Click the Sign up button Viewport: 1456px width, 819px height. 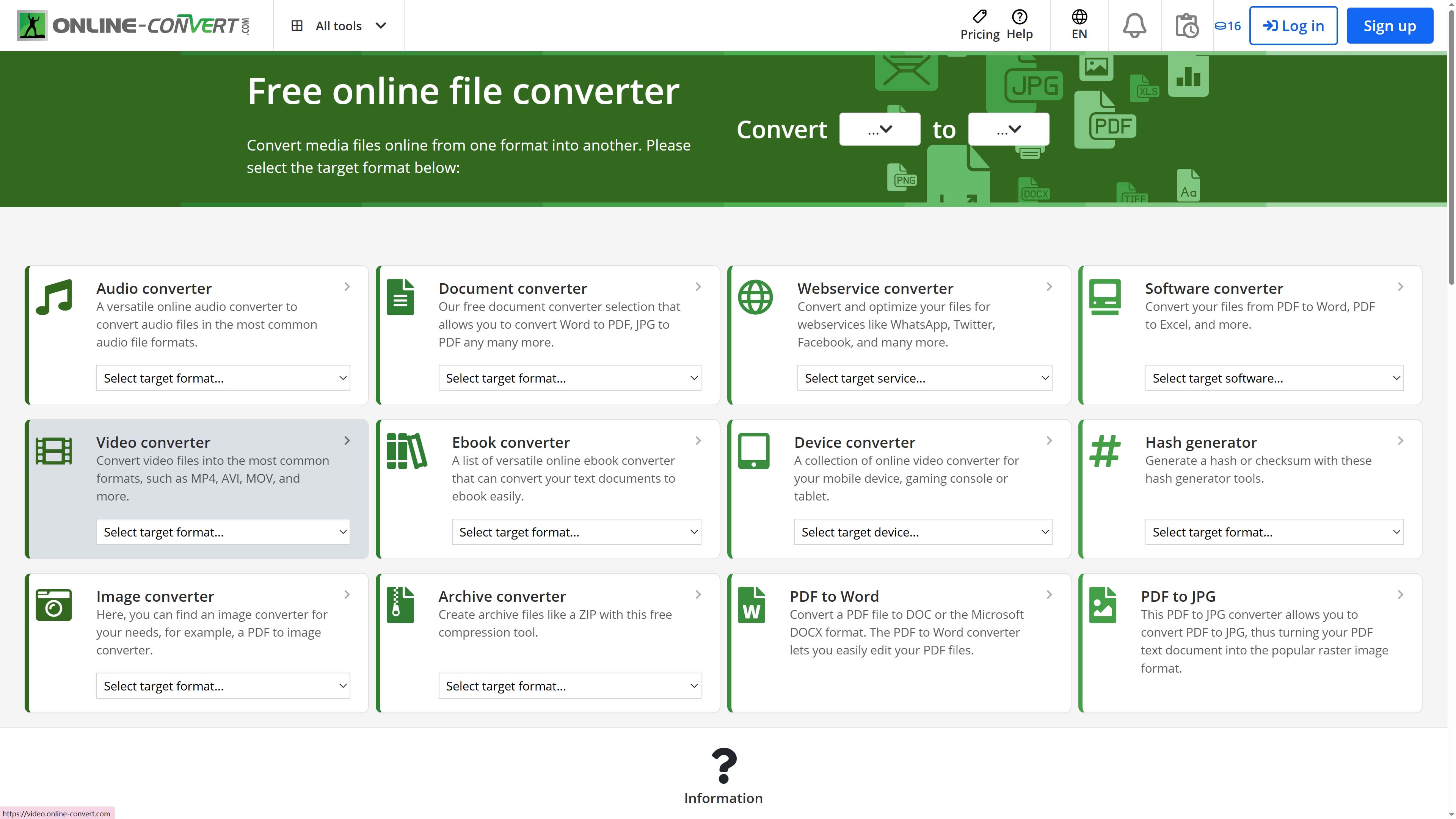coord(1389,25)
